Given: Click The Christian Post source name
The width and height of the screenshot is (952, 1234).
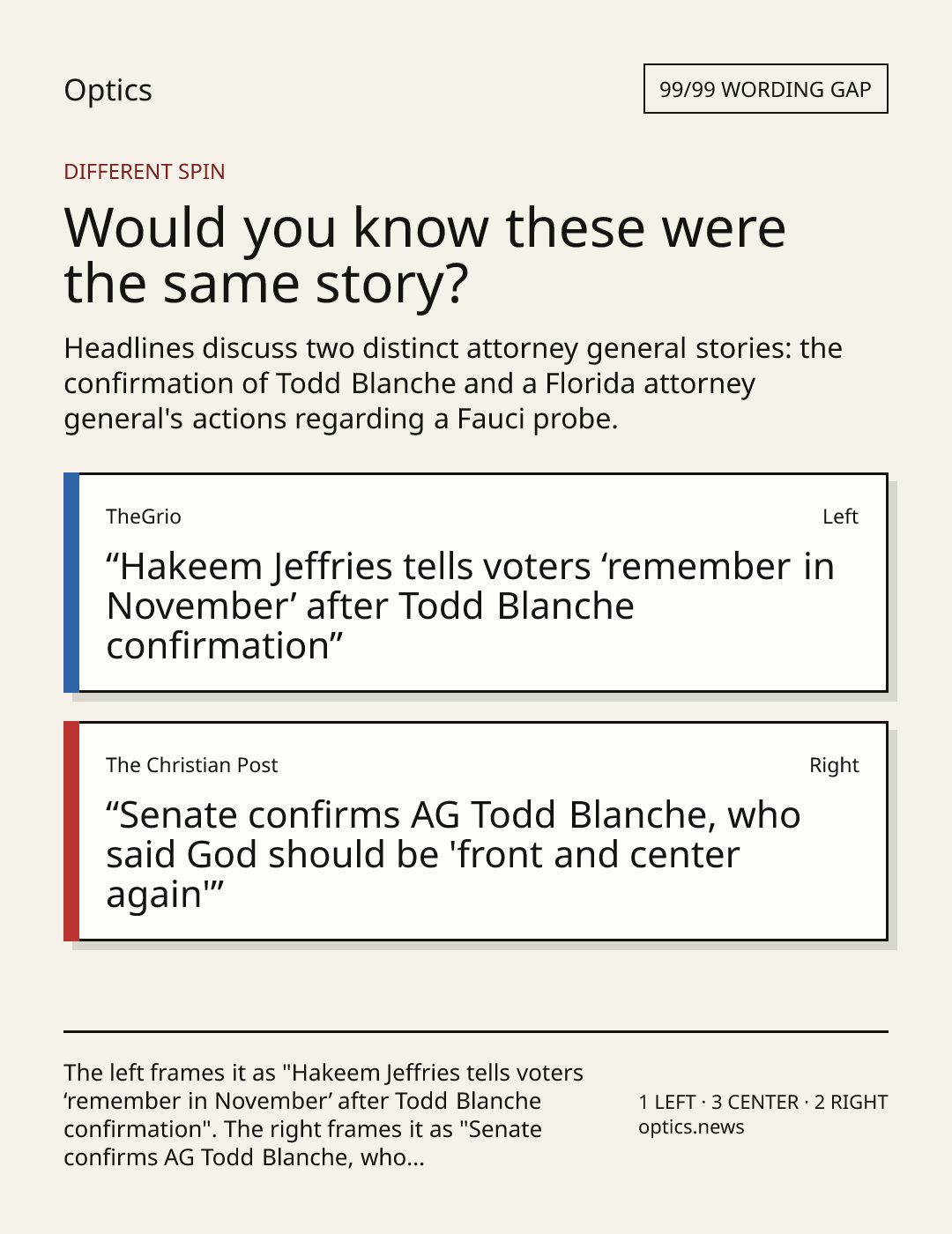Looking at the screenshot, I should 192,765.
